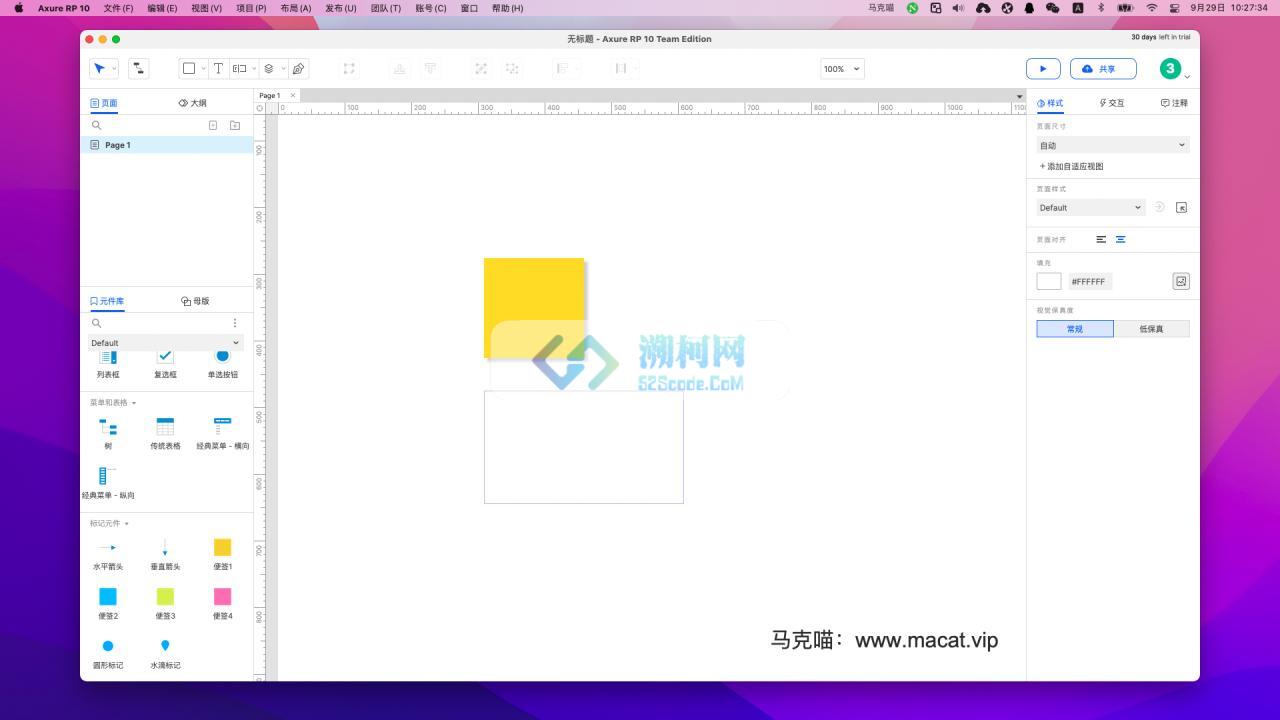The width and height of the screenshot is (1280, 720).
Task: Click the white fill color swatch
Action: [1049, 281]
